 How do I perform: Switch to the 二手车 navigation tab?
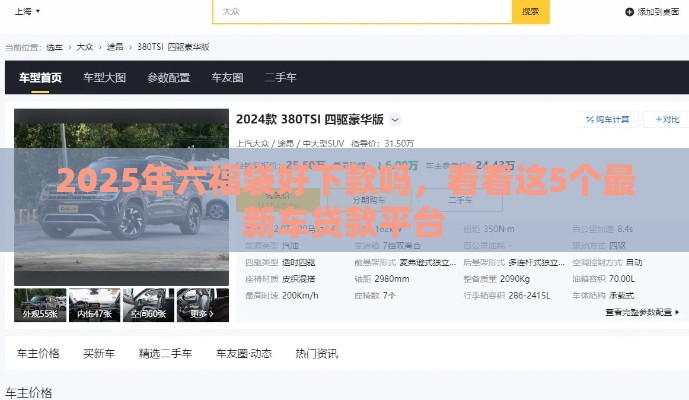280,78
